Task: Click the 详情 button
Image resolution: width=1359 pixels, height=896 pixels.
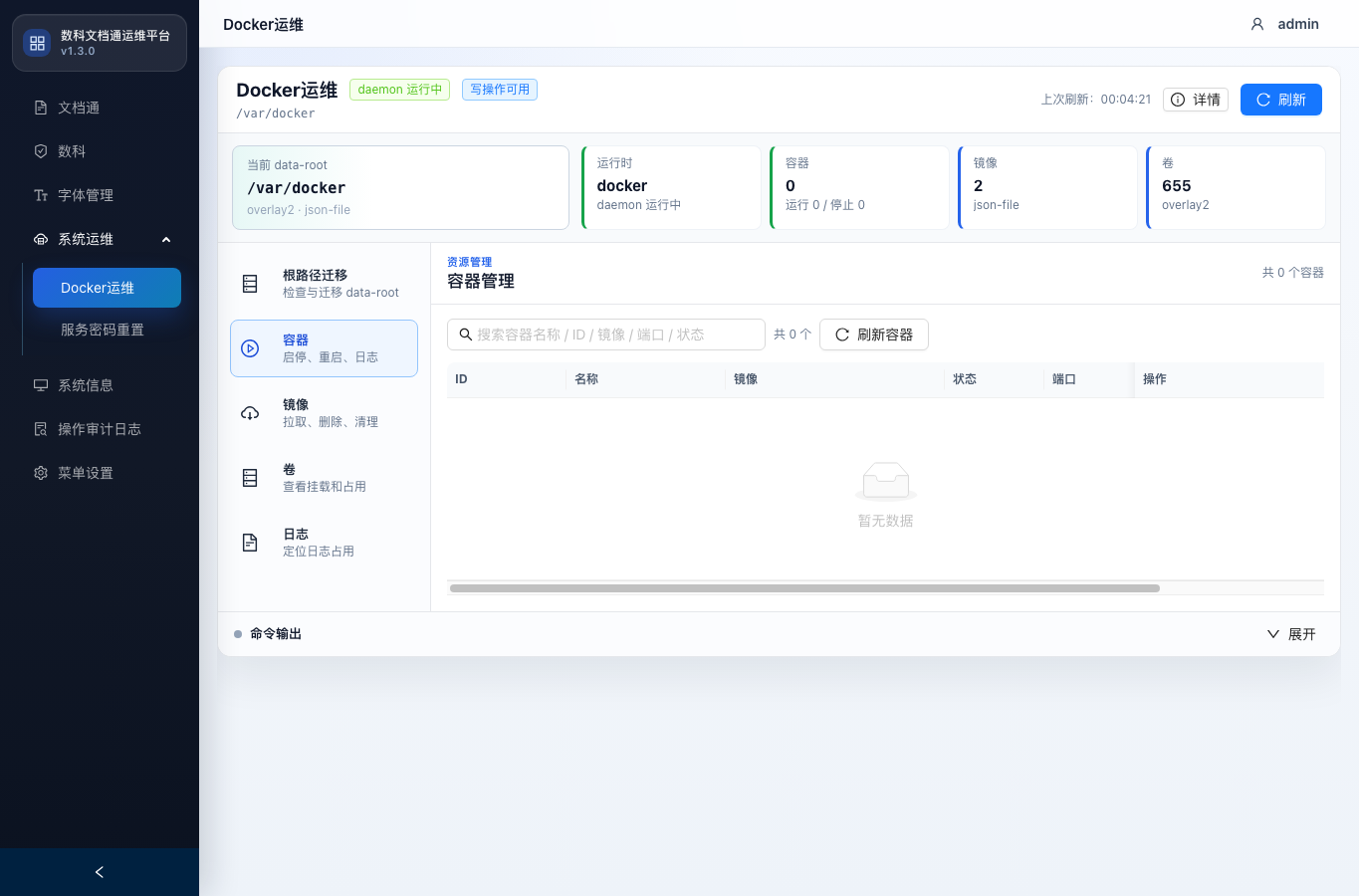Action: pyautogui.click(x=1196, y=100)
